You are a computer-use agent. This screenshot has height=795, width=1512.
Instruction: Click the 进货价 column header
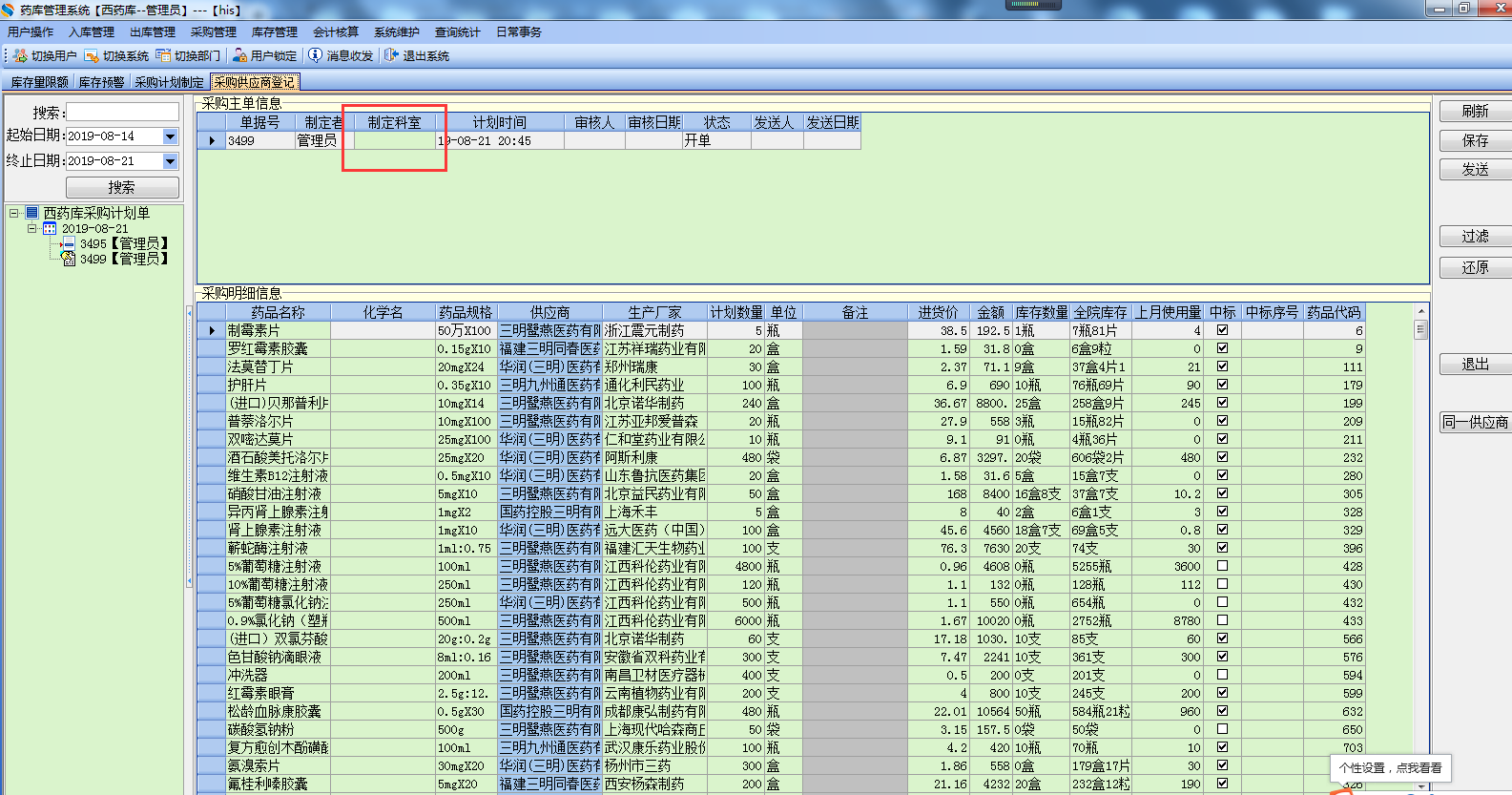(939, 312)
